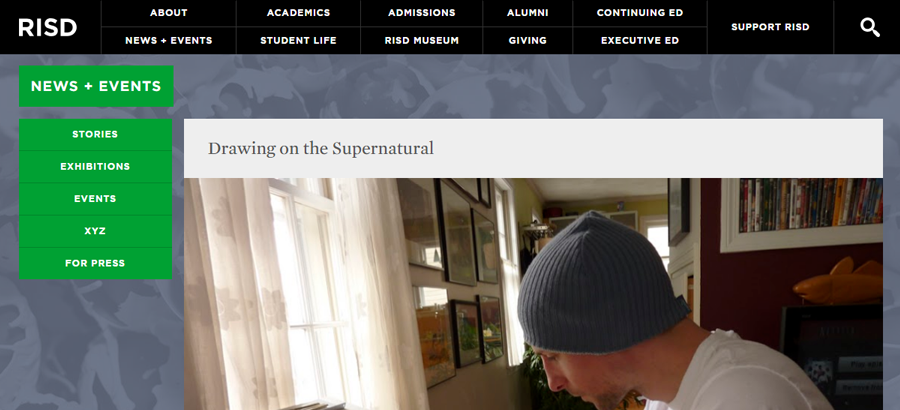Image resolution: width=900 pixels, height=410 pixels.
Task: Select Stories in the green sidebar
Action: coord(95,134)
